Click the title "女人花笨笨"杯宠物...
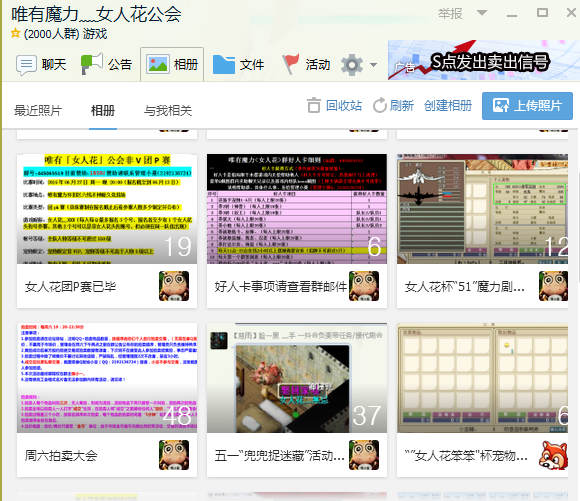Viewport: 580px width, 501px height. (x=466, y=455)
